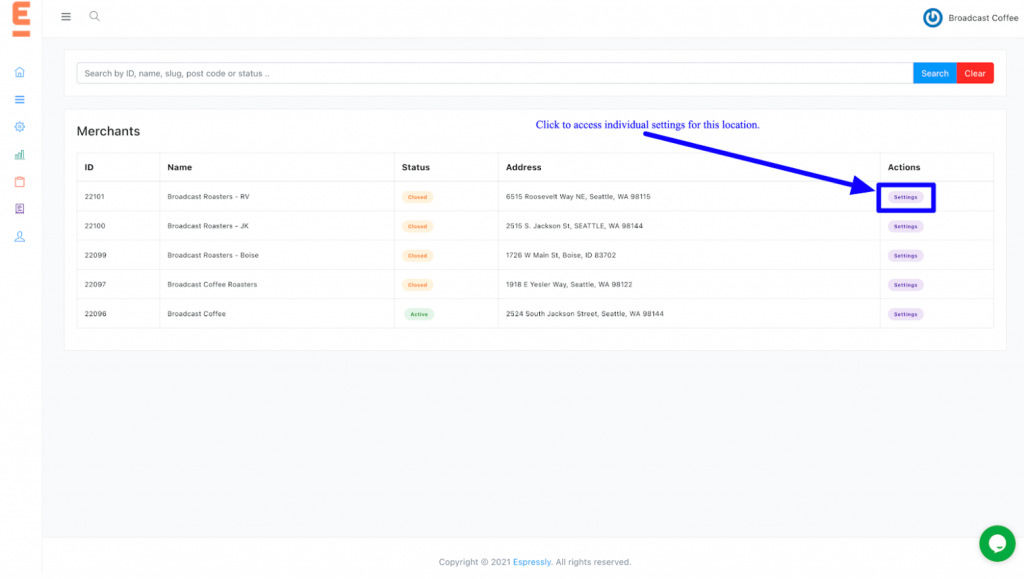This screenshot has height=579, width=1024.
Task: Click address 1918 E Yesler Way
Action: [569, 285]
